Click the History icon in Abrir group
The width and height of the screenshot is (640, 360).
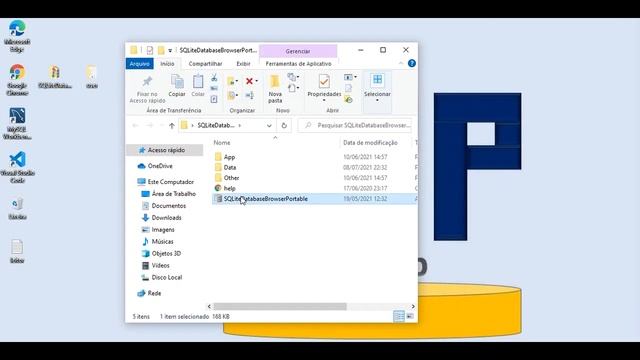[348, 99]
